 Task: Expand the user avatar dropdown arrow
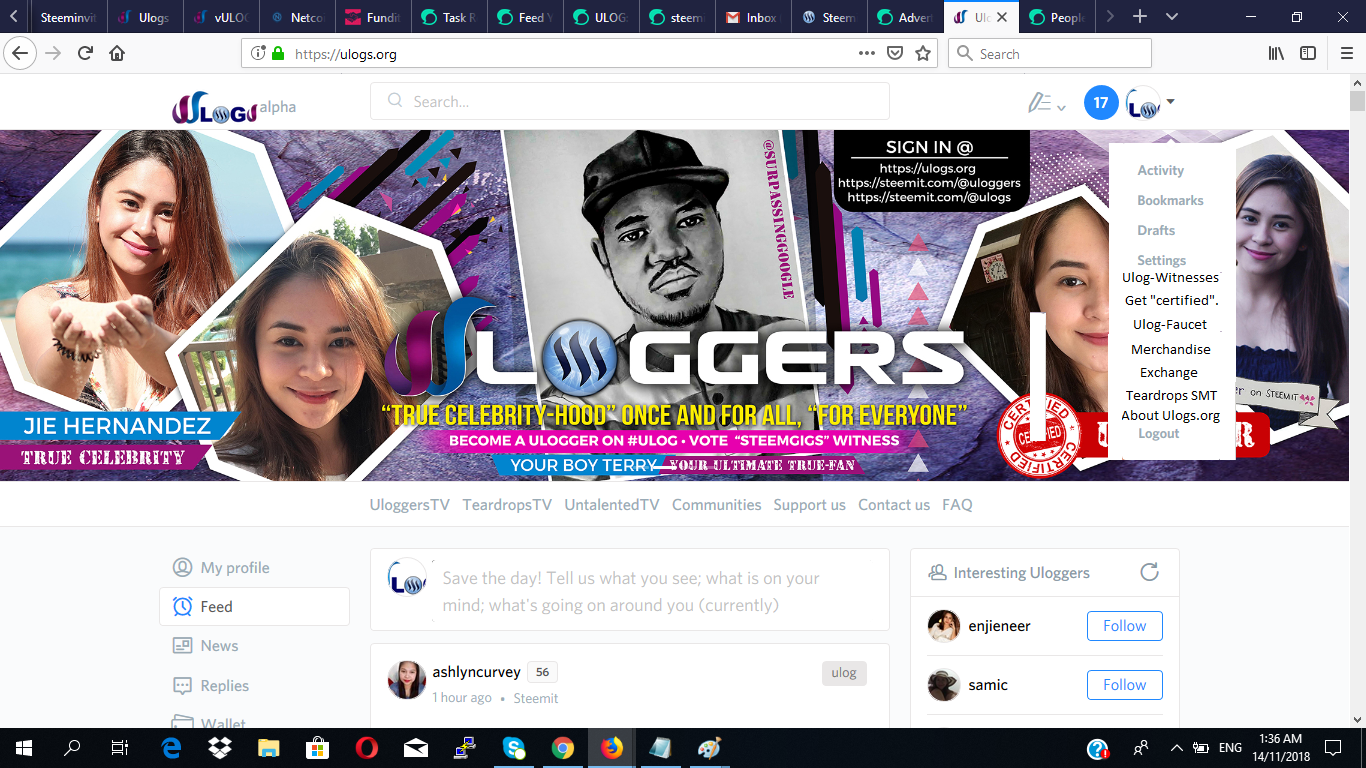coord(1170,102)
